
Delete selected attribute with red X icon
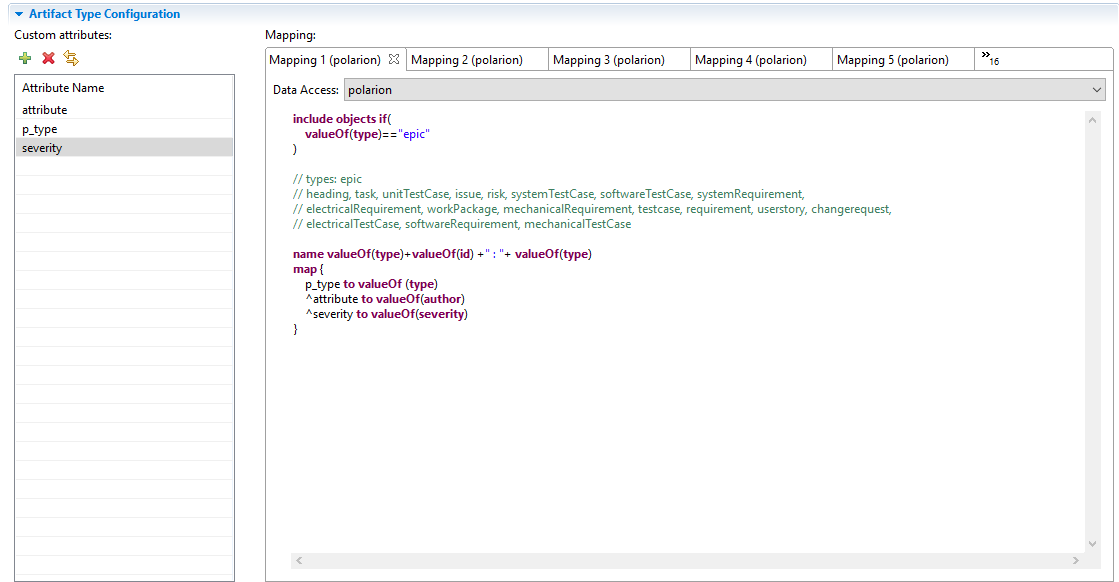coord(49,58)
